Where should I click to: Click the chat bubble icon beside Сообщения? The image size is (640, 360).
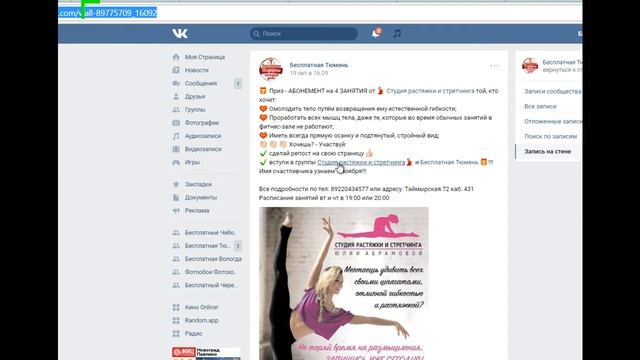pos(176,83)
